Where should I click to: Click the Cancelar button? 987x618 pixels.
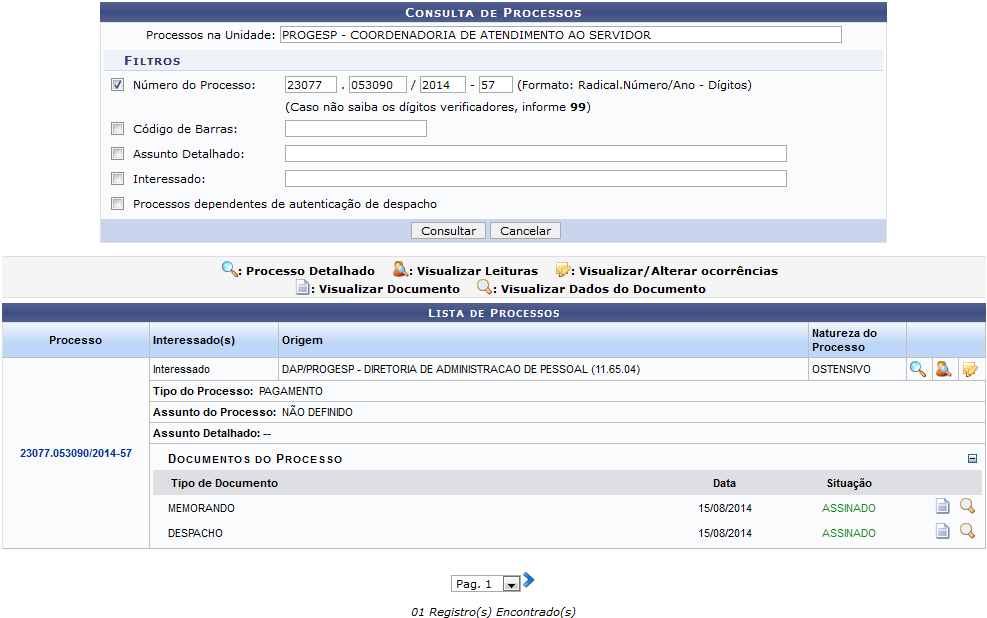[x=525, y=231]
